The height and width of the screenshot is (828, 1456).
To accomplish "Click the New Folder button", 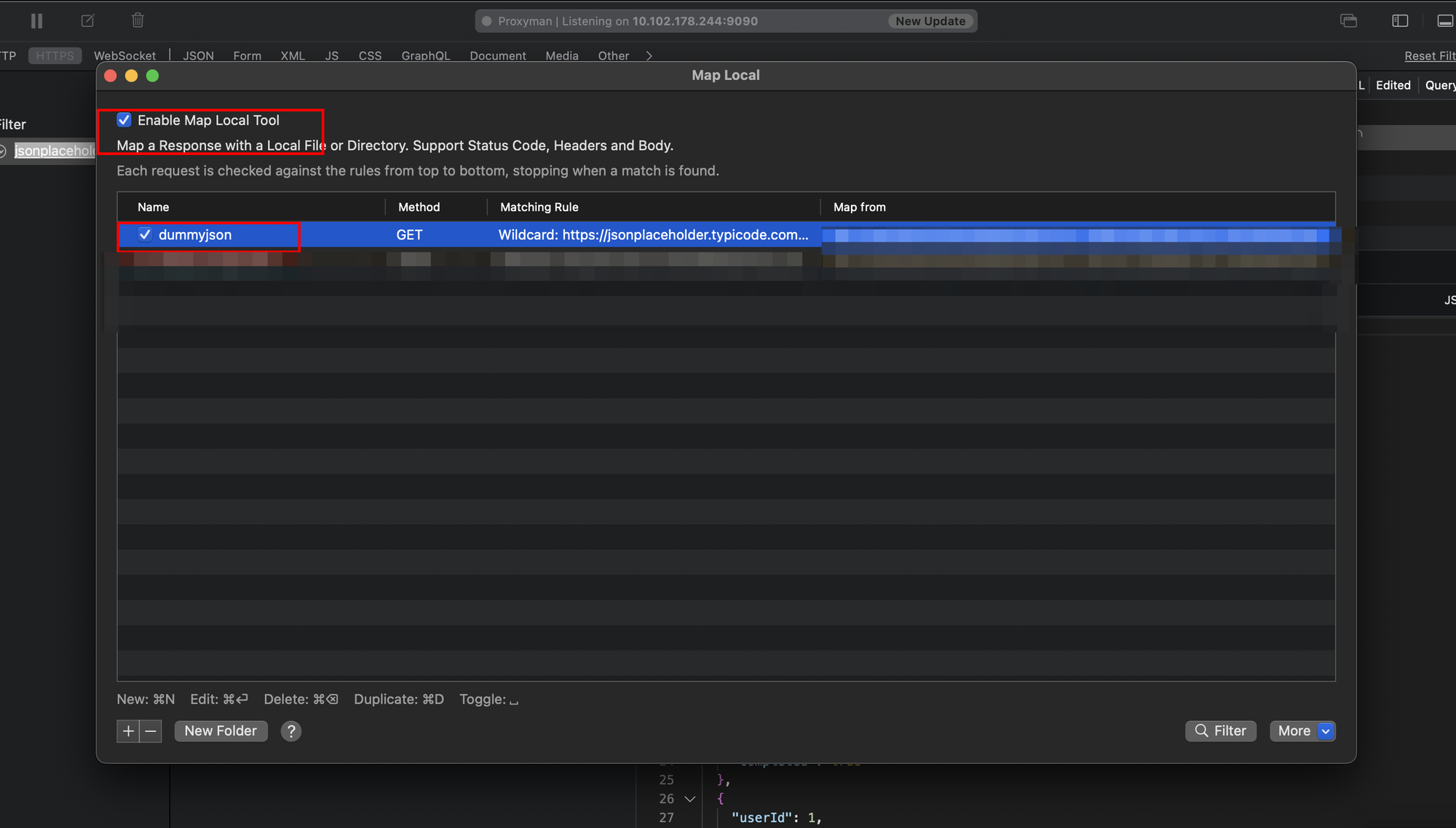I will [x=221, y=731].
